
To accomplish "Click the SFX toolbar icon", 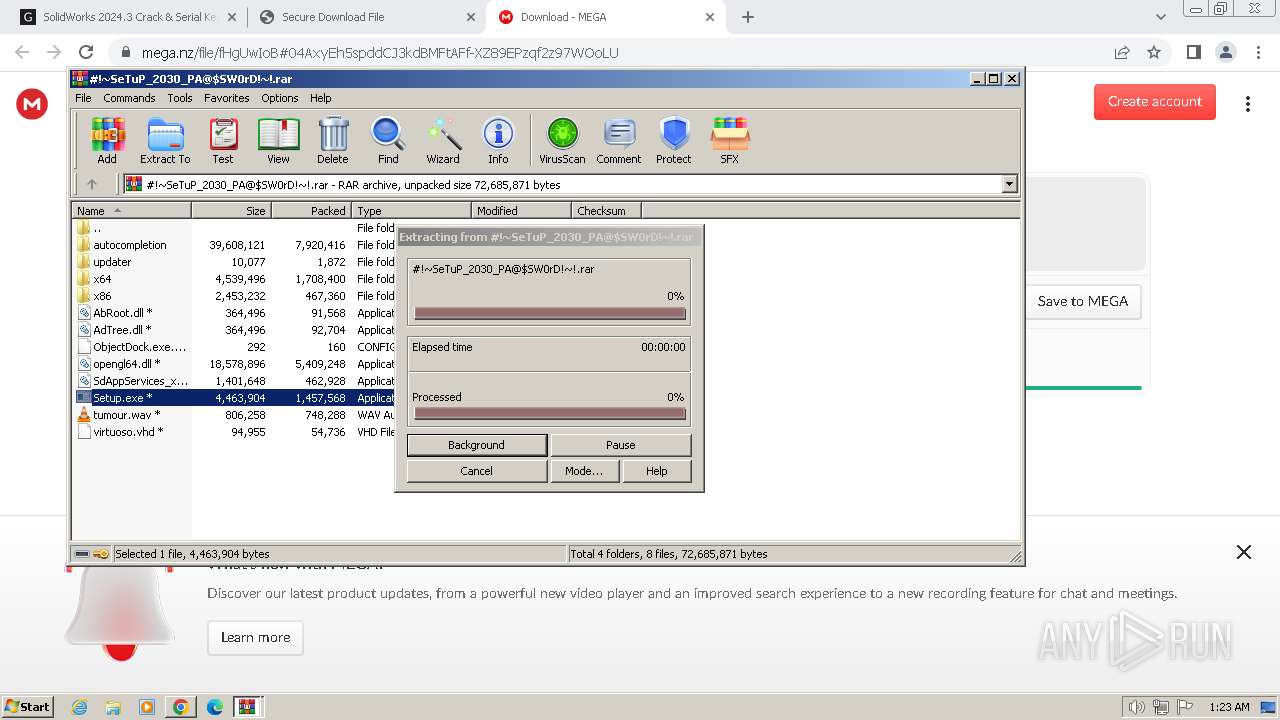I will (730, 140).
